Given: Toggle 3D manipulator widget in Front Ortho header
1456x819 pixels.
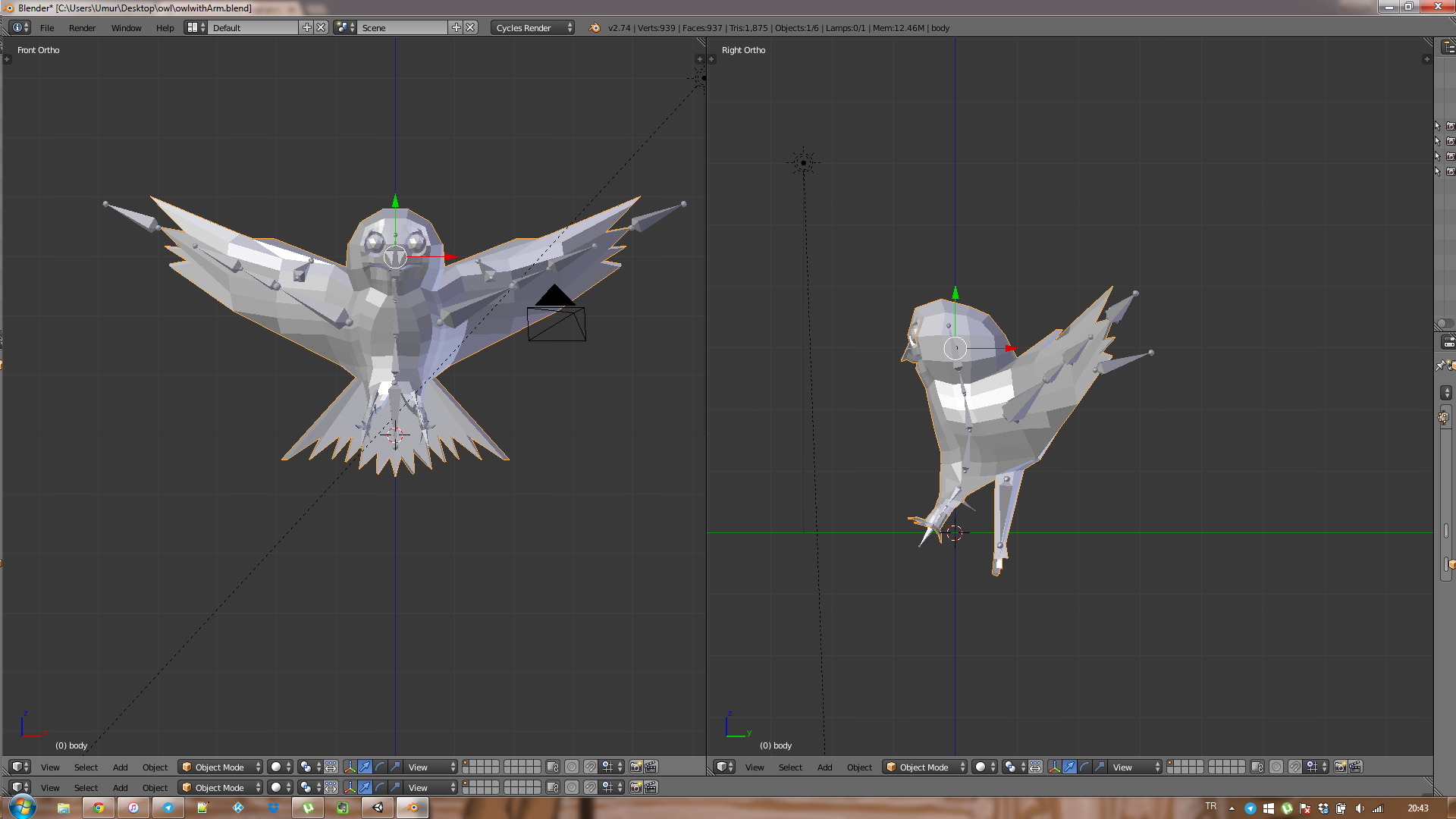Looking at the screenshot, I should click(x=350, y=767).
